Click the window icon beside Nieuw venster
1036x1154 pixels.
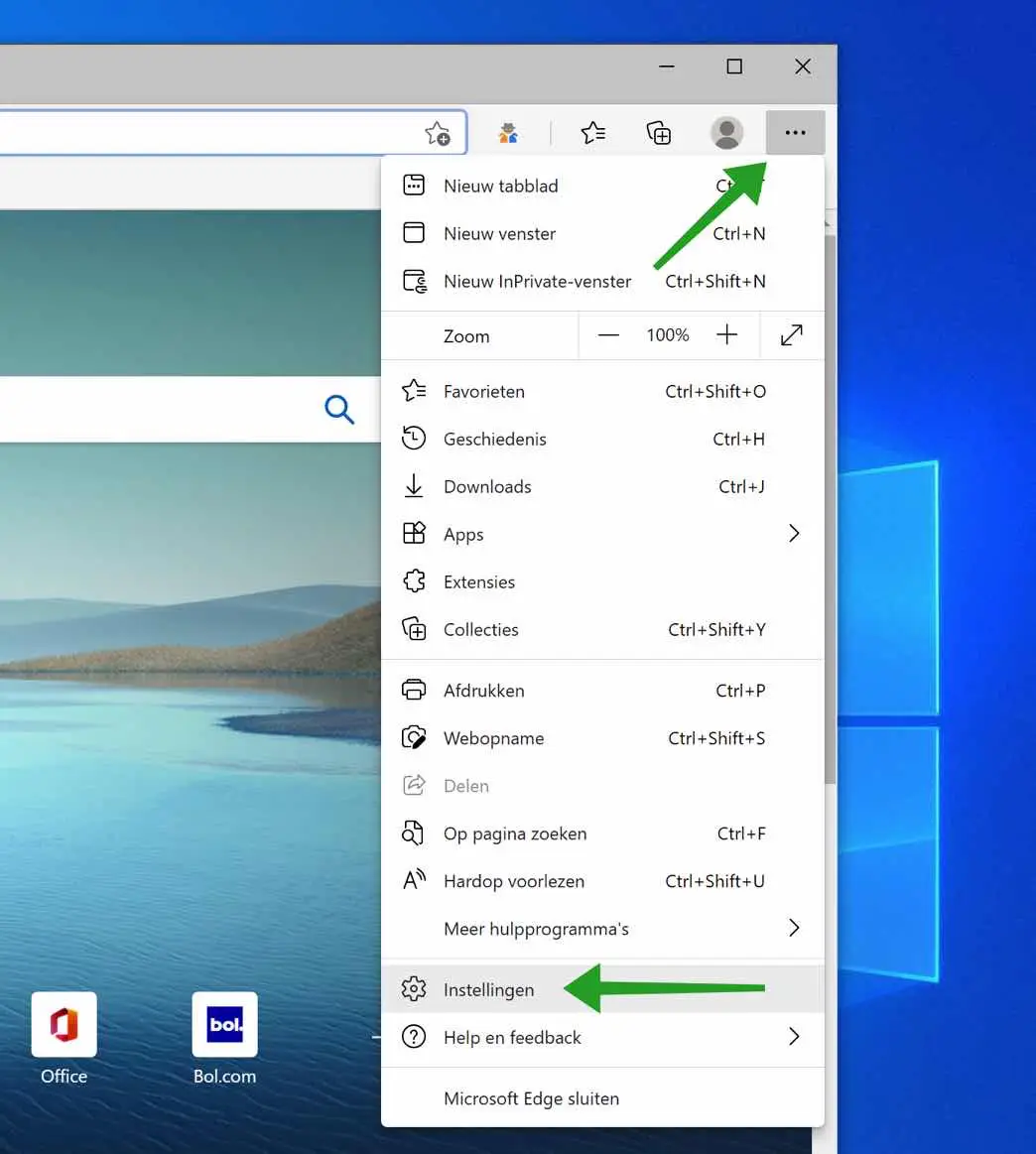(x=414, y=232)
